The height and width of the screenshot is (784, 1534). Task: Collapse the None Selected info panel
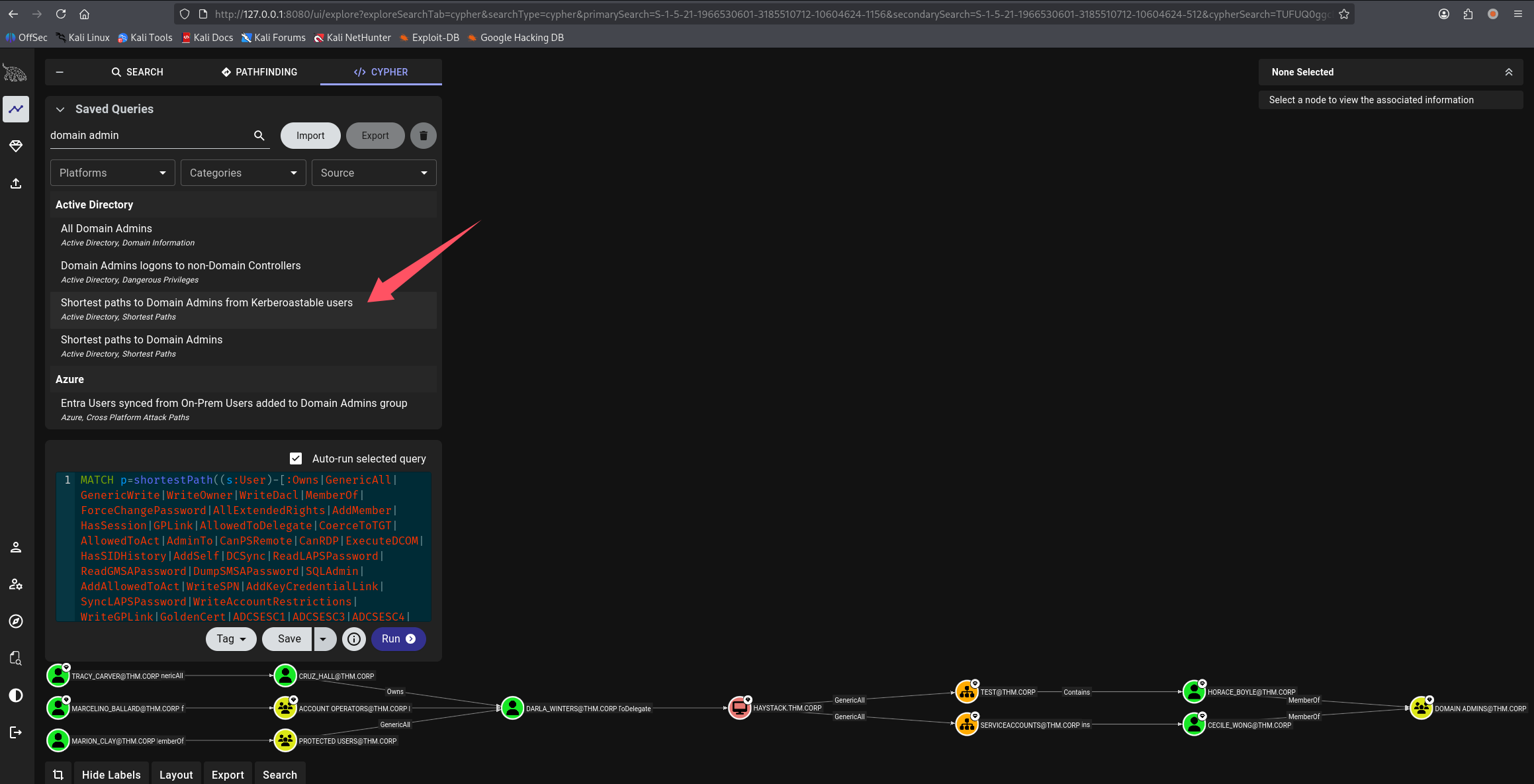(1508, 72)
